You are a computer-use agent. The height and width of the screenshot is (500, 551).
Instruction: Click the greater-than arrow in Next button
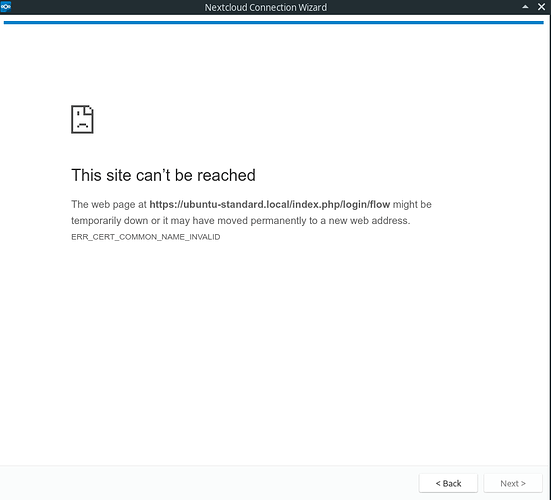click(523, 483)
